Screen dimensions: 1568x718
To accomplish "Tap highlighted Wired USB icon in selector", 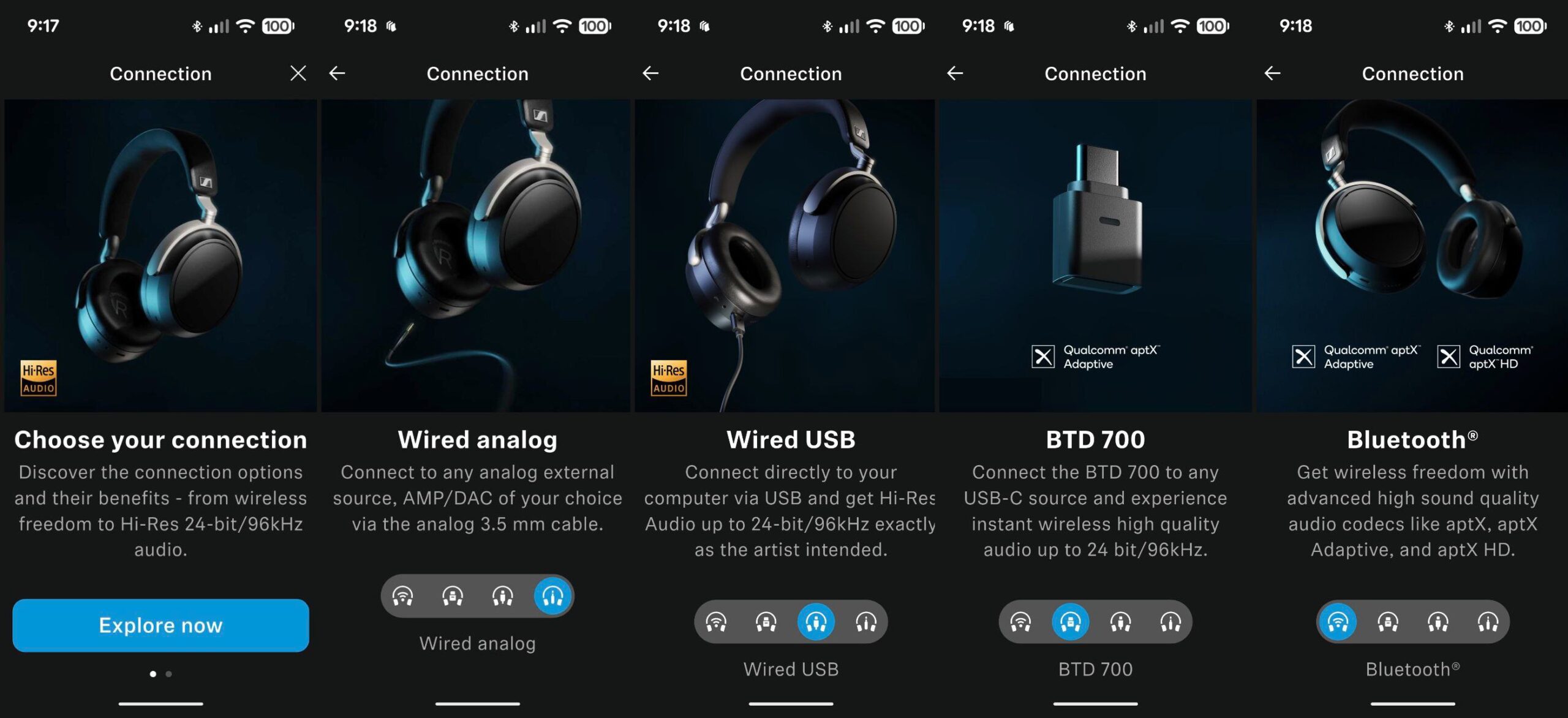I will tap(816, 622).
